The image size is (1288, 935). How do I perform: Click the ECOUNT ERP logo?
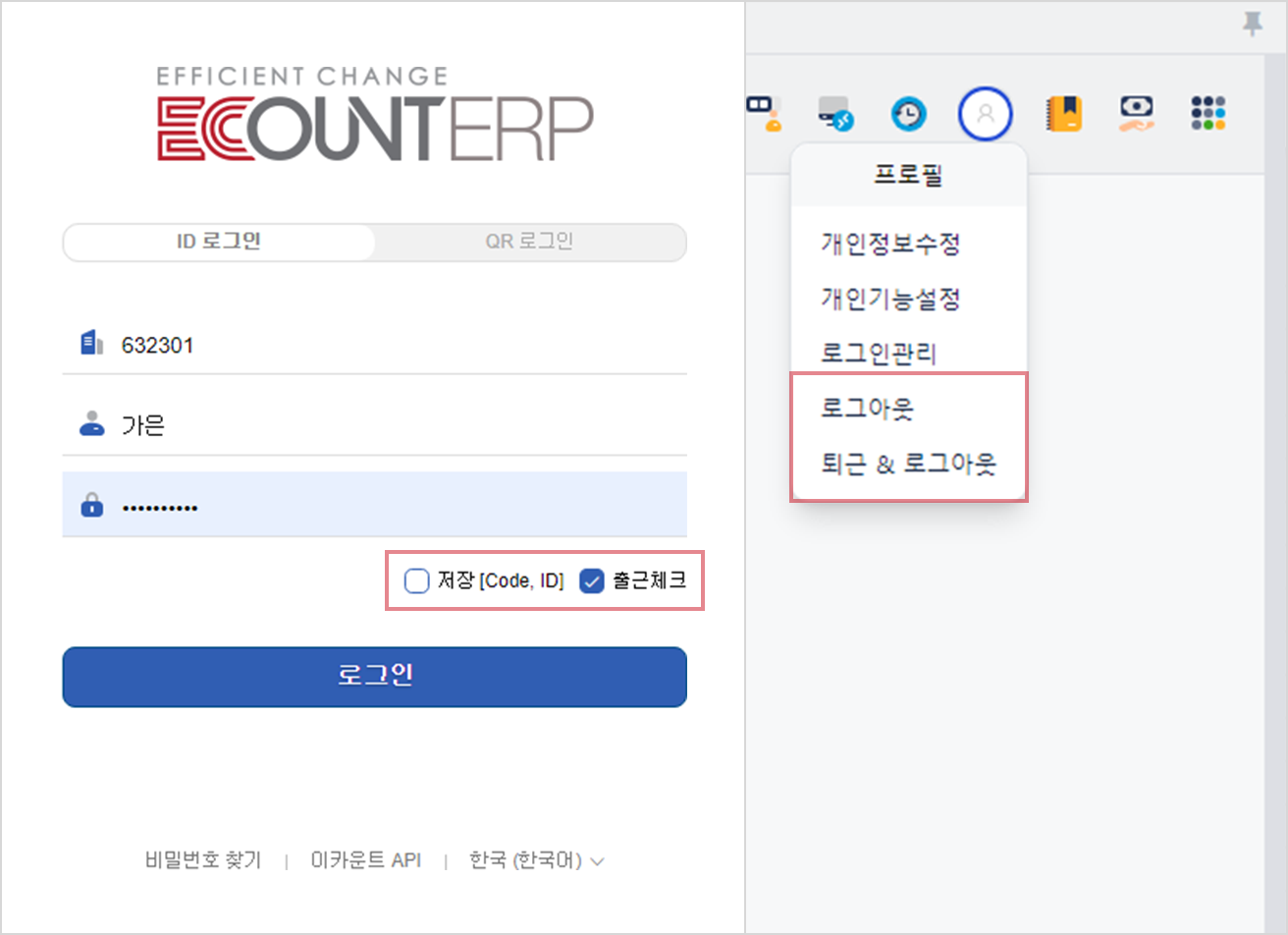click(375, 114)
